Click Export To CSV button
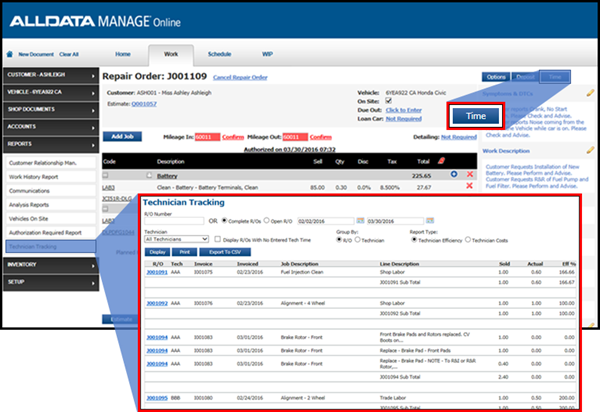The height and width of the screenshot is (412, 600). click(225, 252)
